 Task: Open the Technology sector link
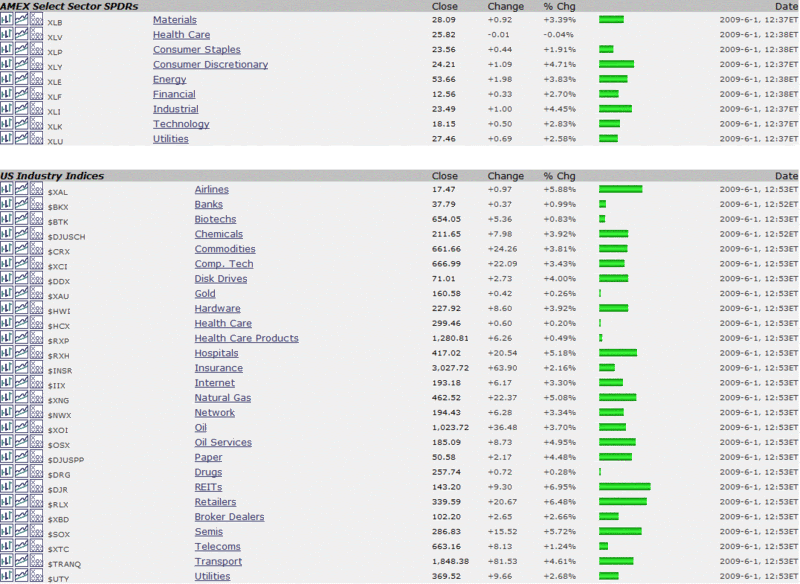point(181,124)
